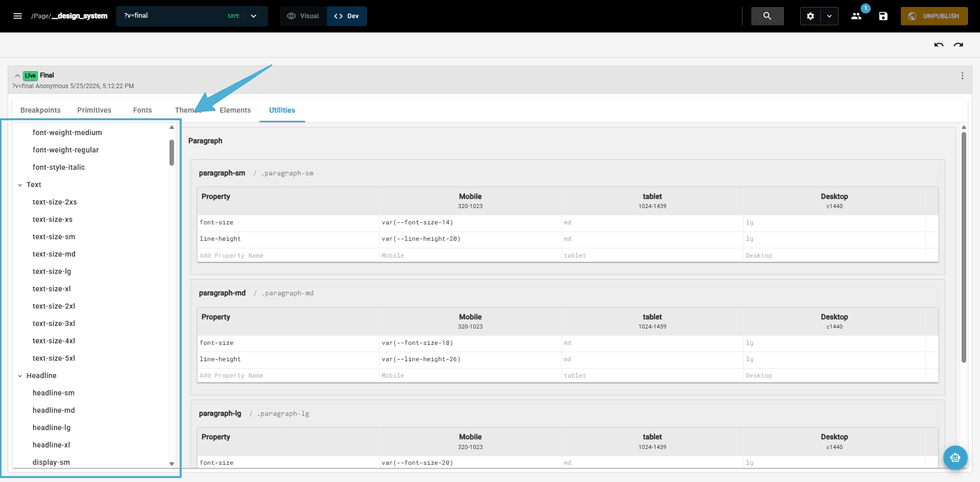Expand the settings dropdown arrow
This screenshot has width=980, height=482.
tap(829, 16)
